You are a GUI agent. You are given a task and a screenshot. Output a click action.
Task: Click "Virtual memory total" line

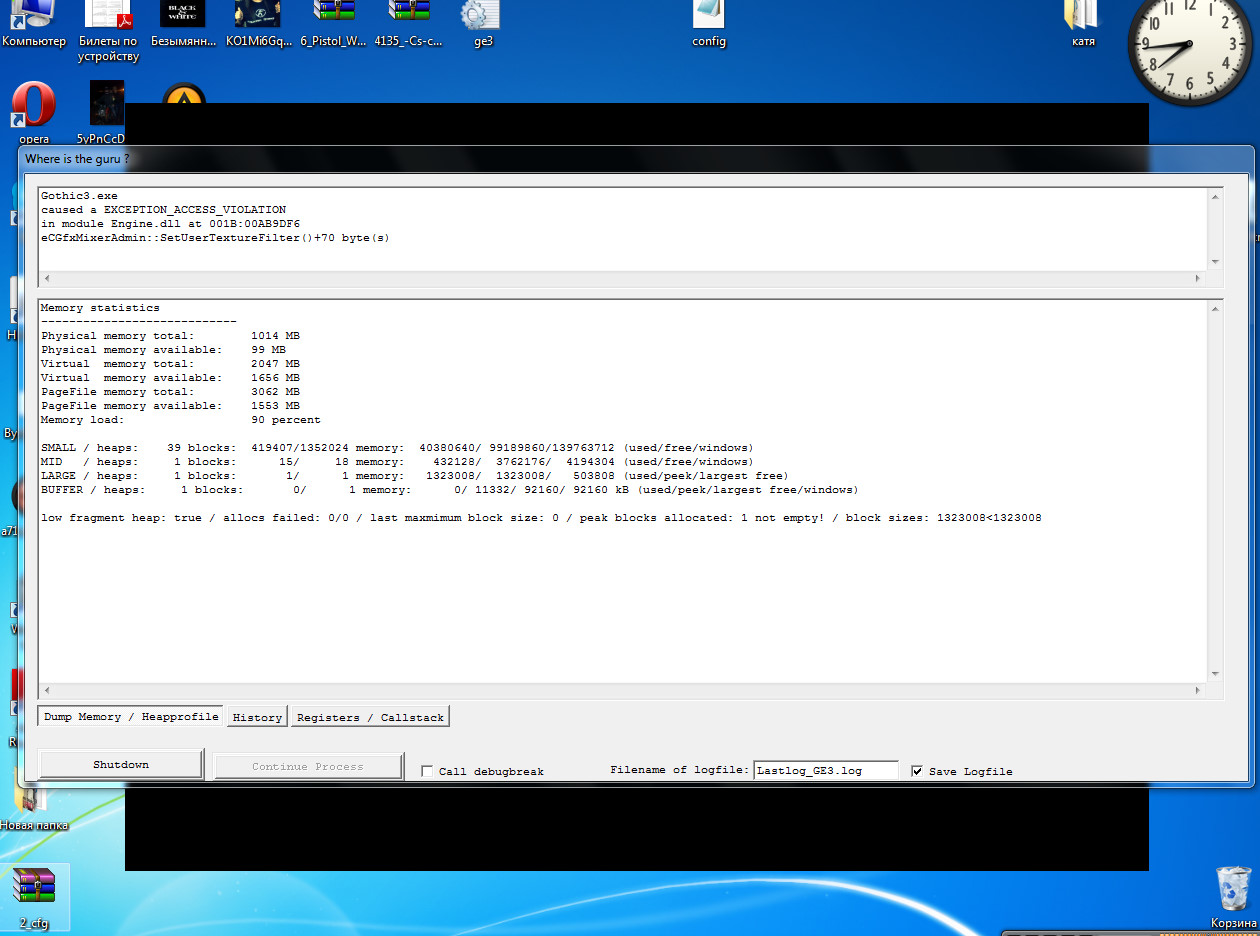click(x=170, y=364)
